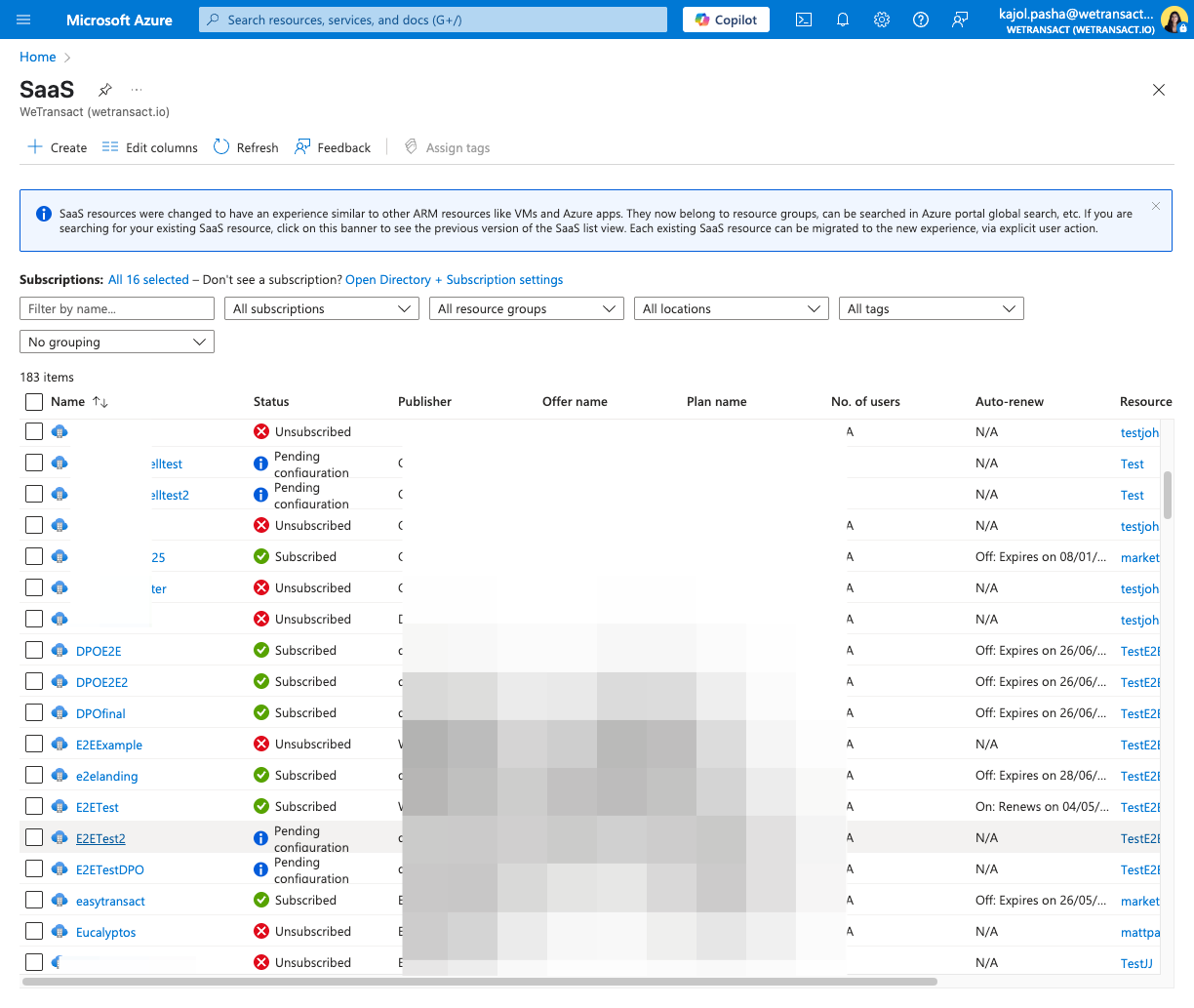
Task: Click the SaaS icon beside E2ETest2
Action: point(60,837)
